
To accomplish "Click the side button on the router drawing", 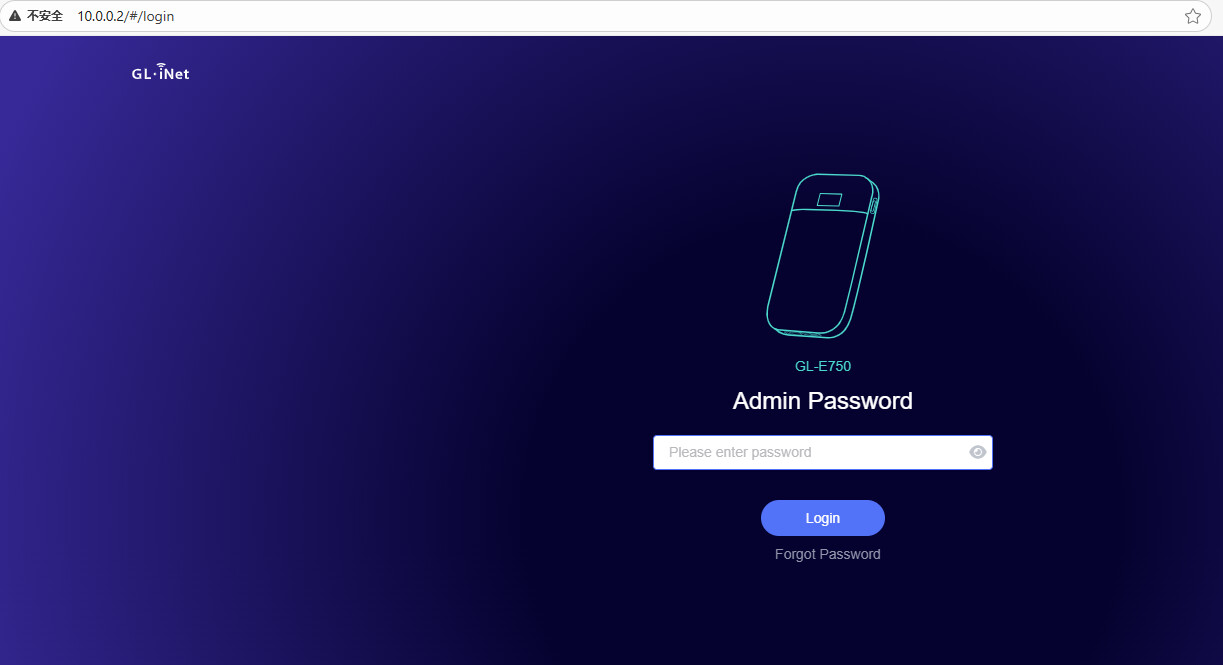I will (x=873, y=206).
